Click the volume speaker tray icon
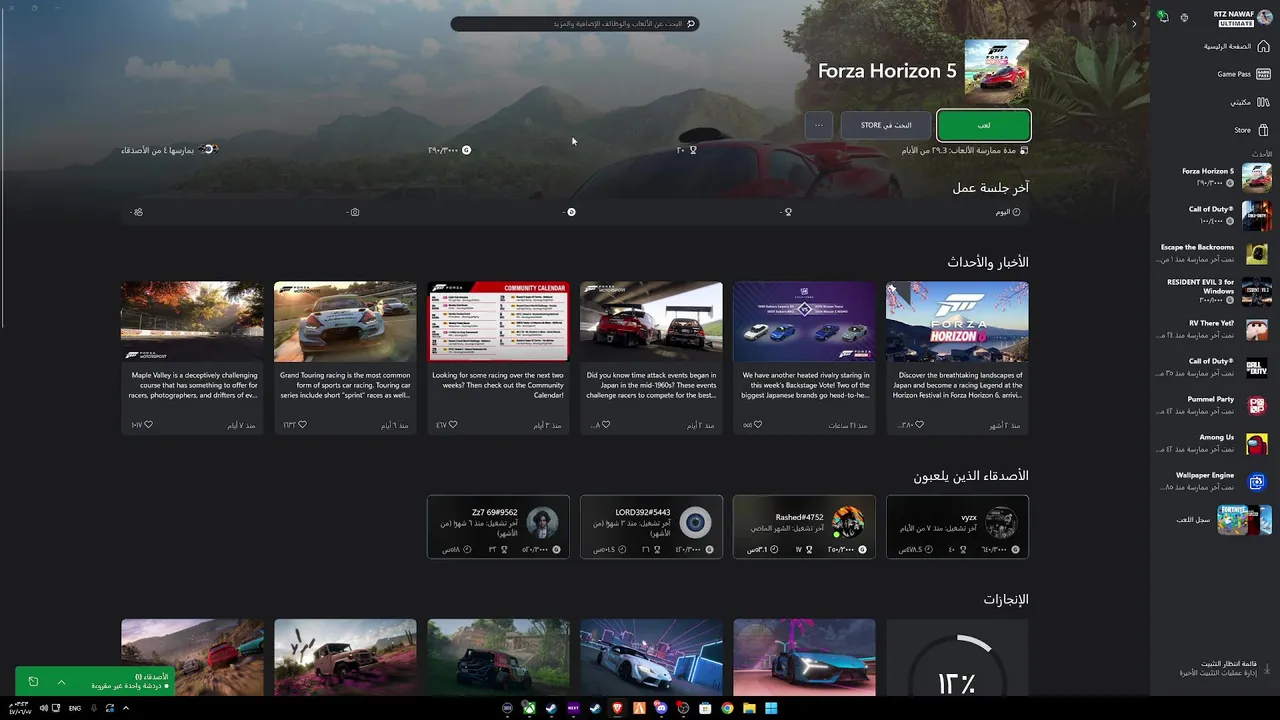This screenshot has height=720, width=1280. tap(42, 708)
